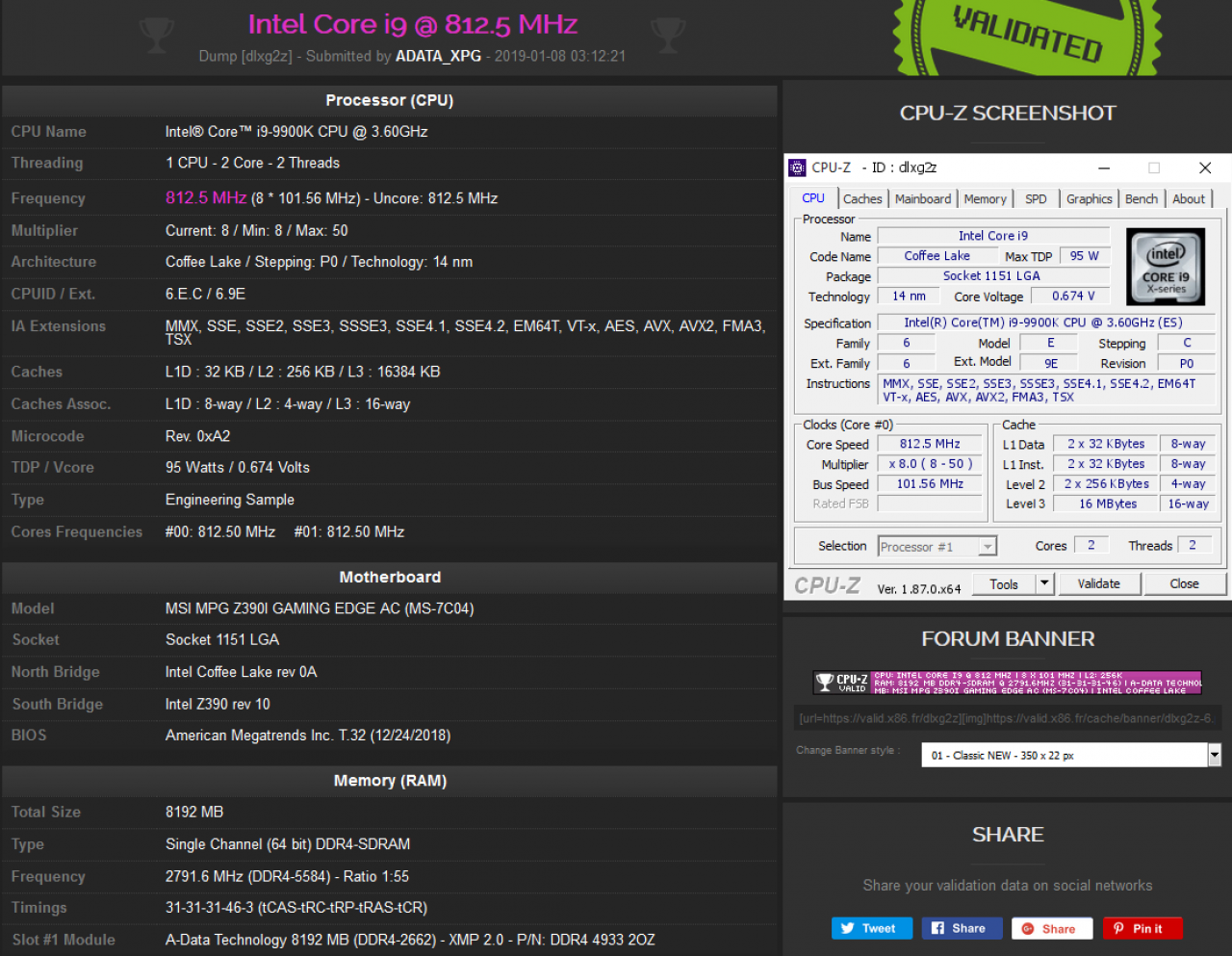Click the Pinterest icon on Pin it button
1232x956 pixels.
click(1118, 928)
